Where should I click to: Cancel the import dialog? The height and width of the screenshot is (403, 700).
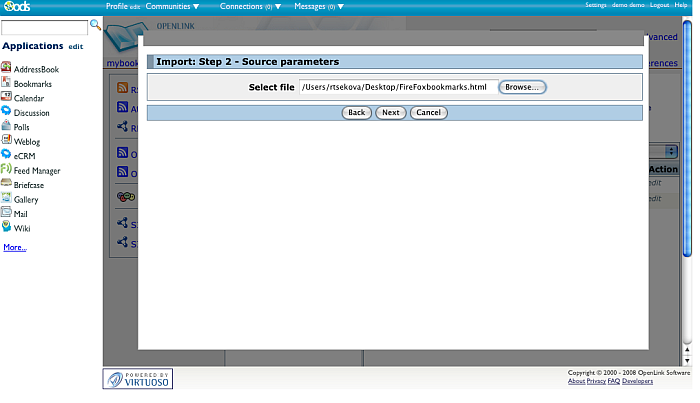(428, 113)
